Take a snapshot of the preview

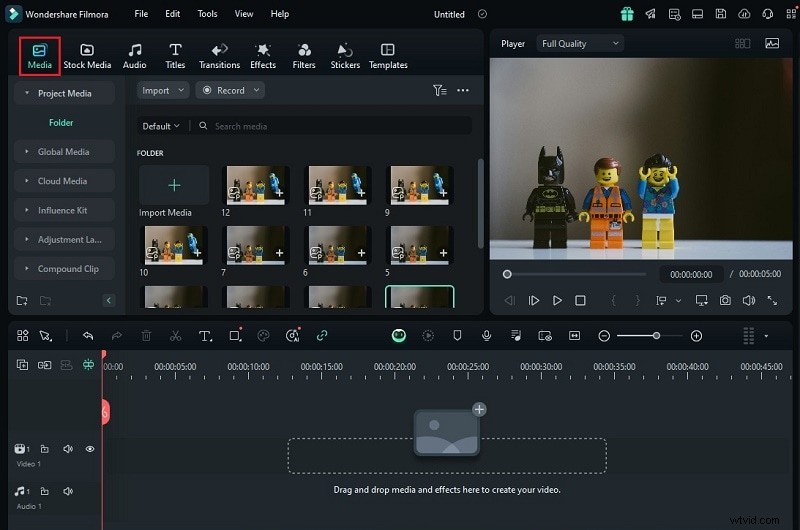click(725, 300)
